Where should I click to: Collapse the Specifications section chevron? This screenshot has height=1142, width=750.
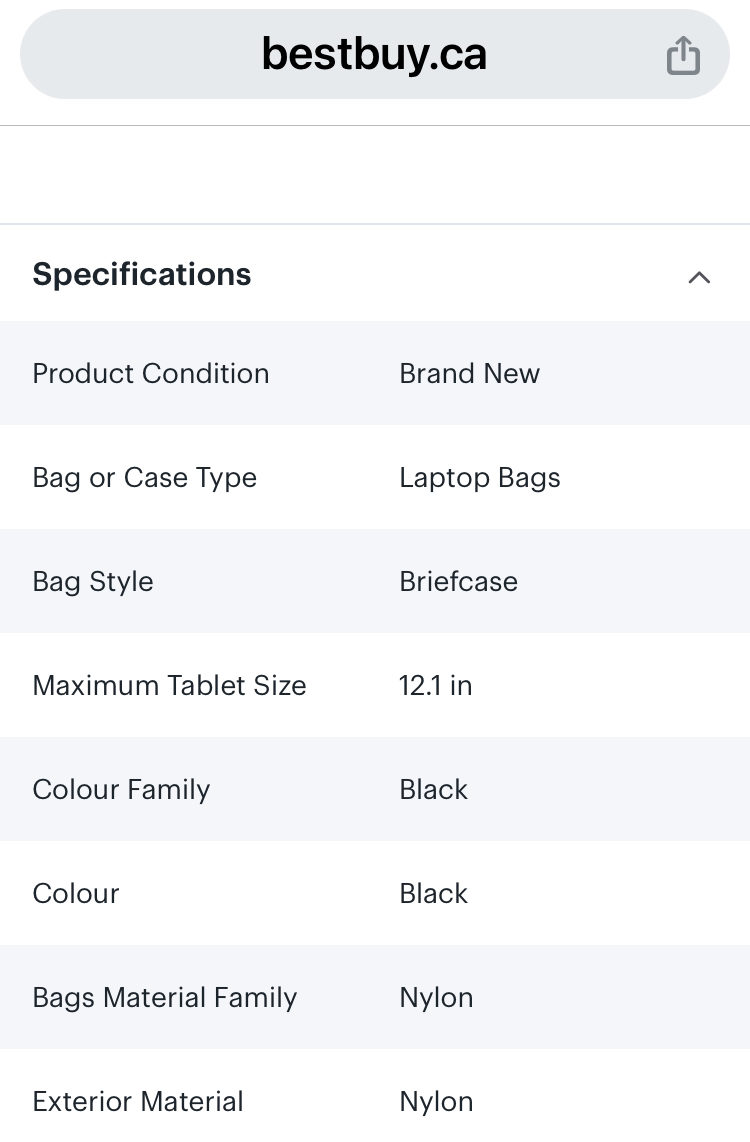(699, 277)
